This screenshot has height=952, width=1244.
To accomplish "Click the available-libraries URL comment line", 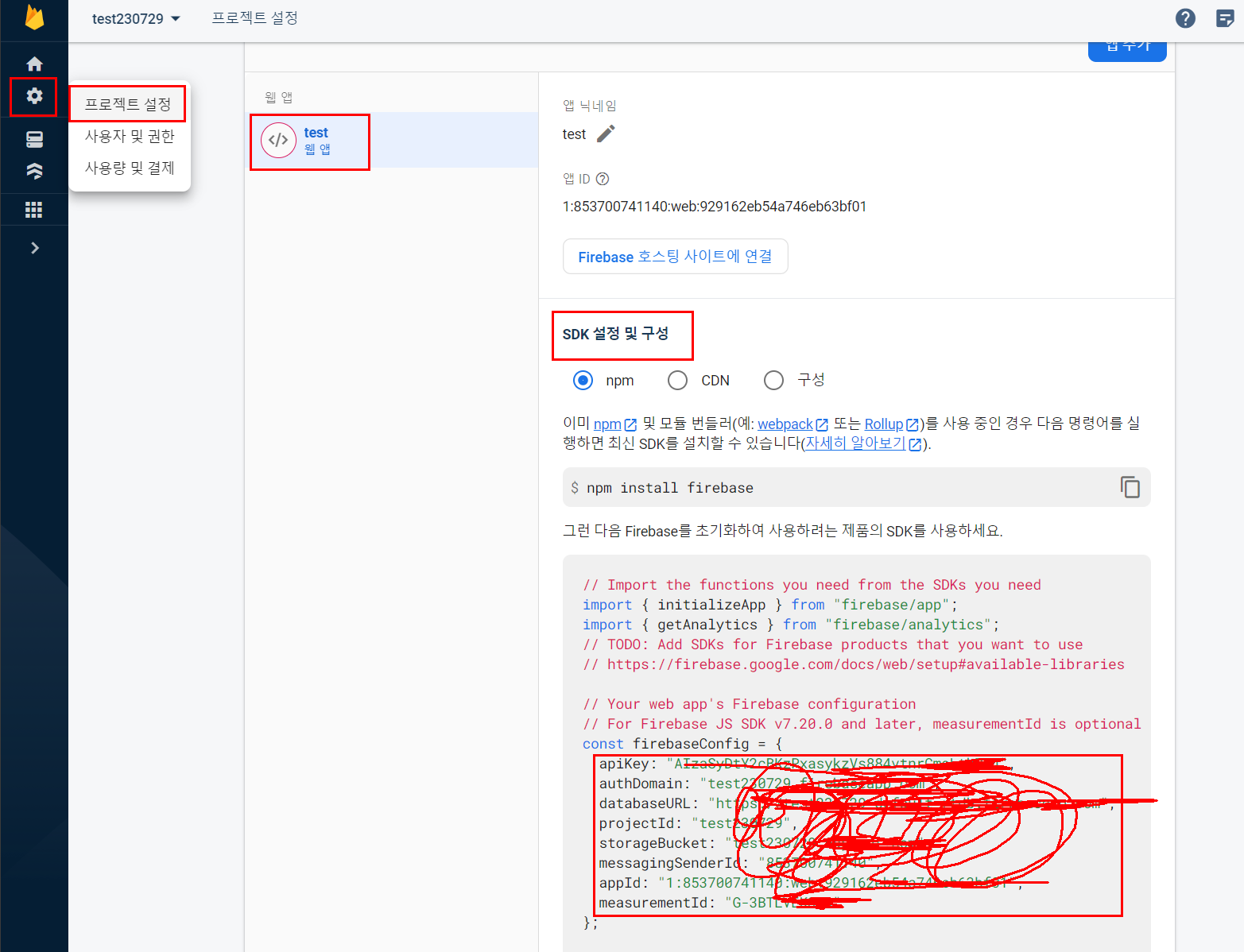I will tap(854, 664).
